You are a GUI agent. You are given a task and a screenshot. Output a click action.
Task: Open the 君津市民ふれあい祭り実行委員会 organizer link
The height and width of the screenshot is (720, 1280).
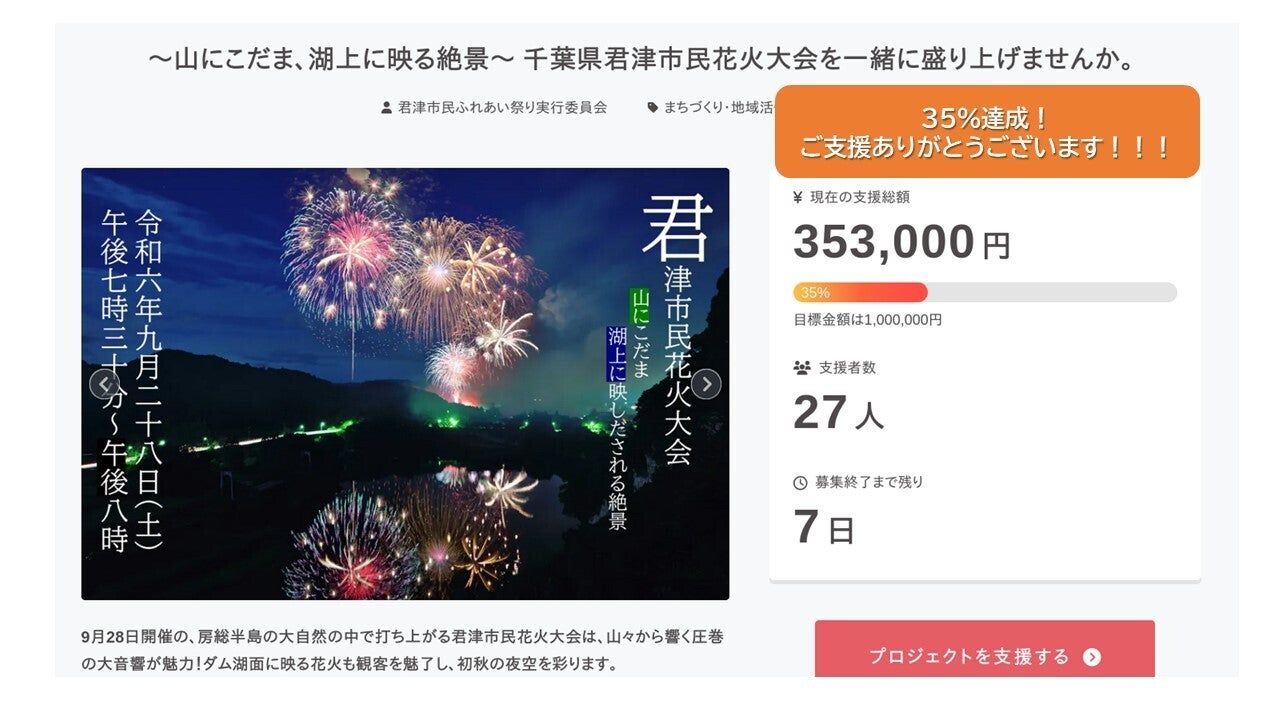(x=502, y=108)
